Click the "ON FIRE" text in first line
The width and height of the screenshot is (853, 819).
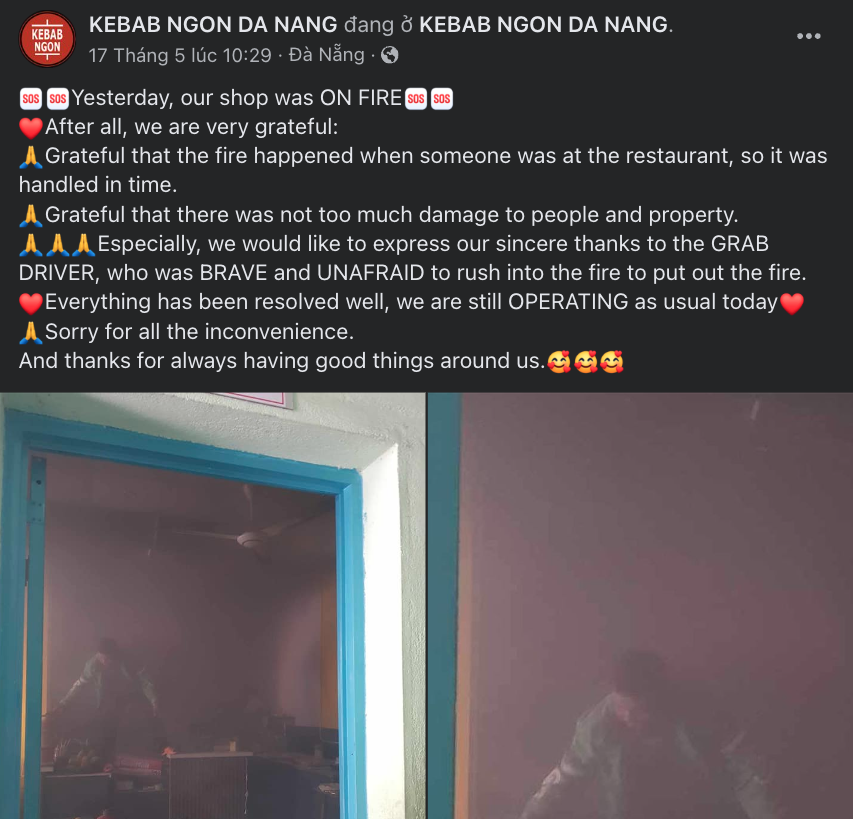click(x=361, y=98)
